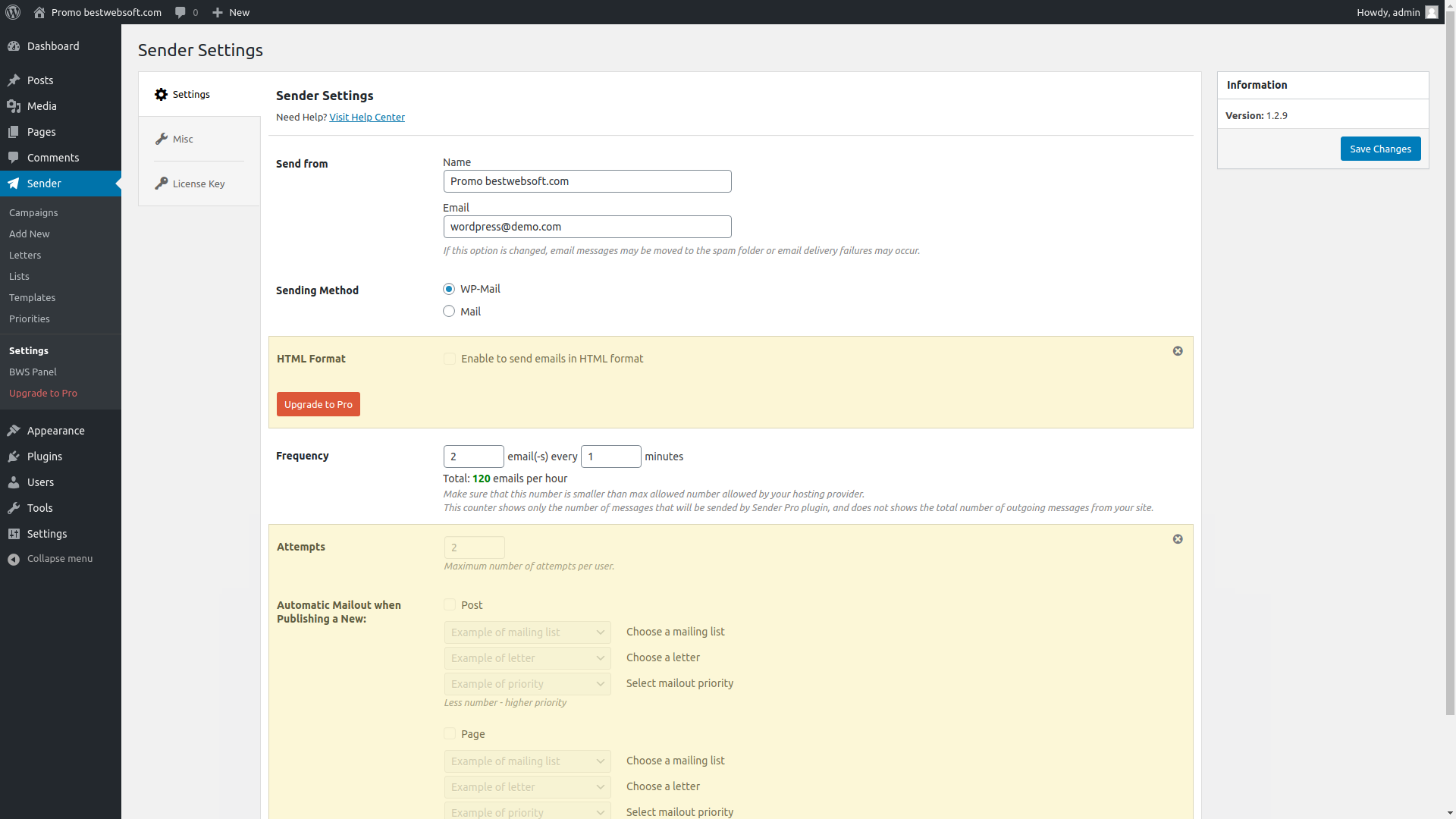Click Howdy, admin account menu
Screen dimensions: 1456x819
[x=1397, y=12]
